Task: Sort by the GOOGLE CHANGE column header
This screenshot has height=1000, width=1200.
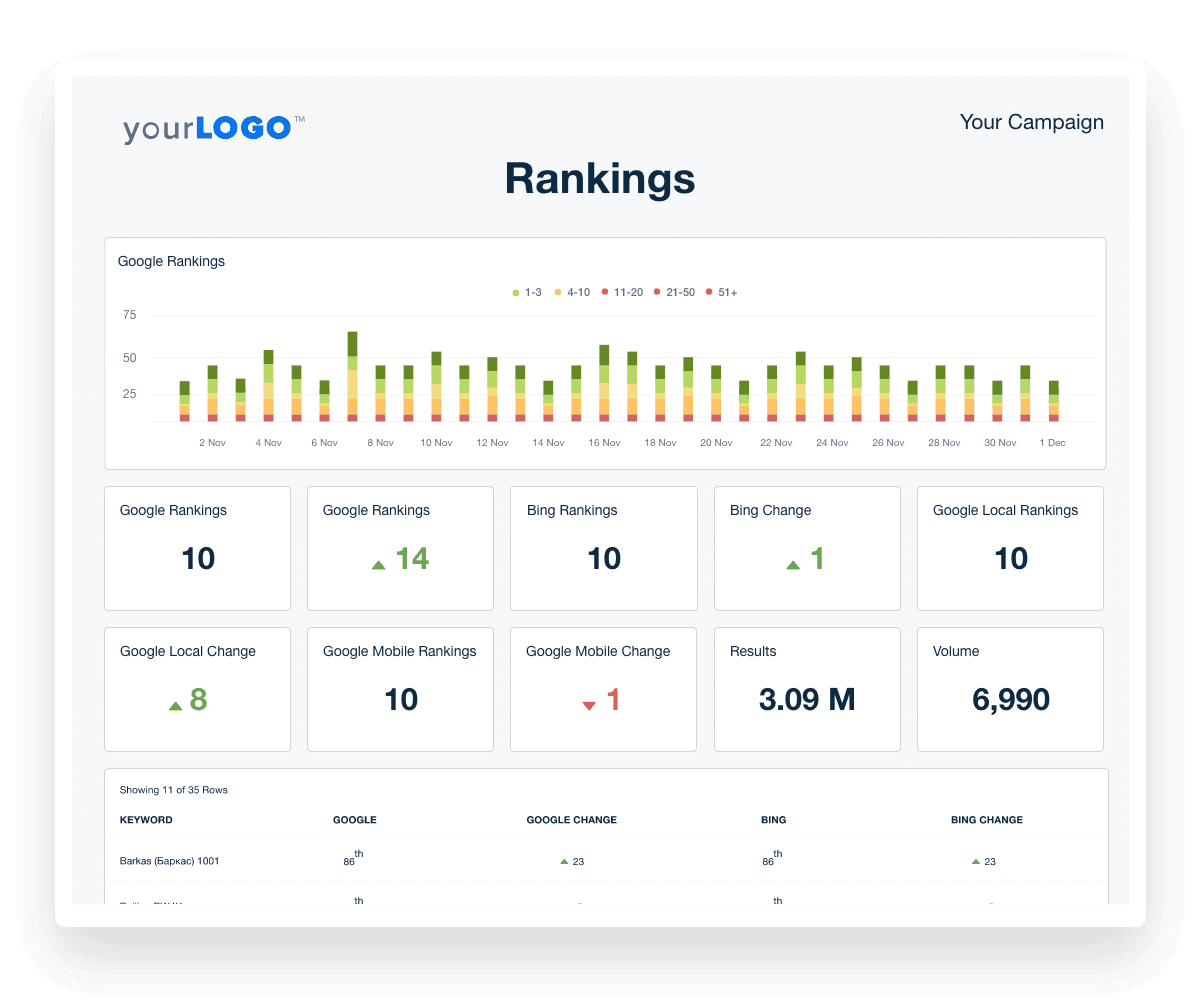Action: pos(571,820)
